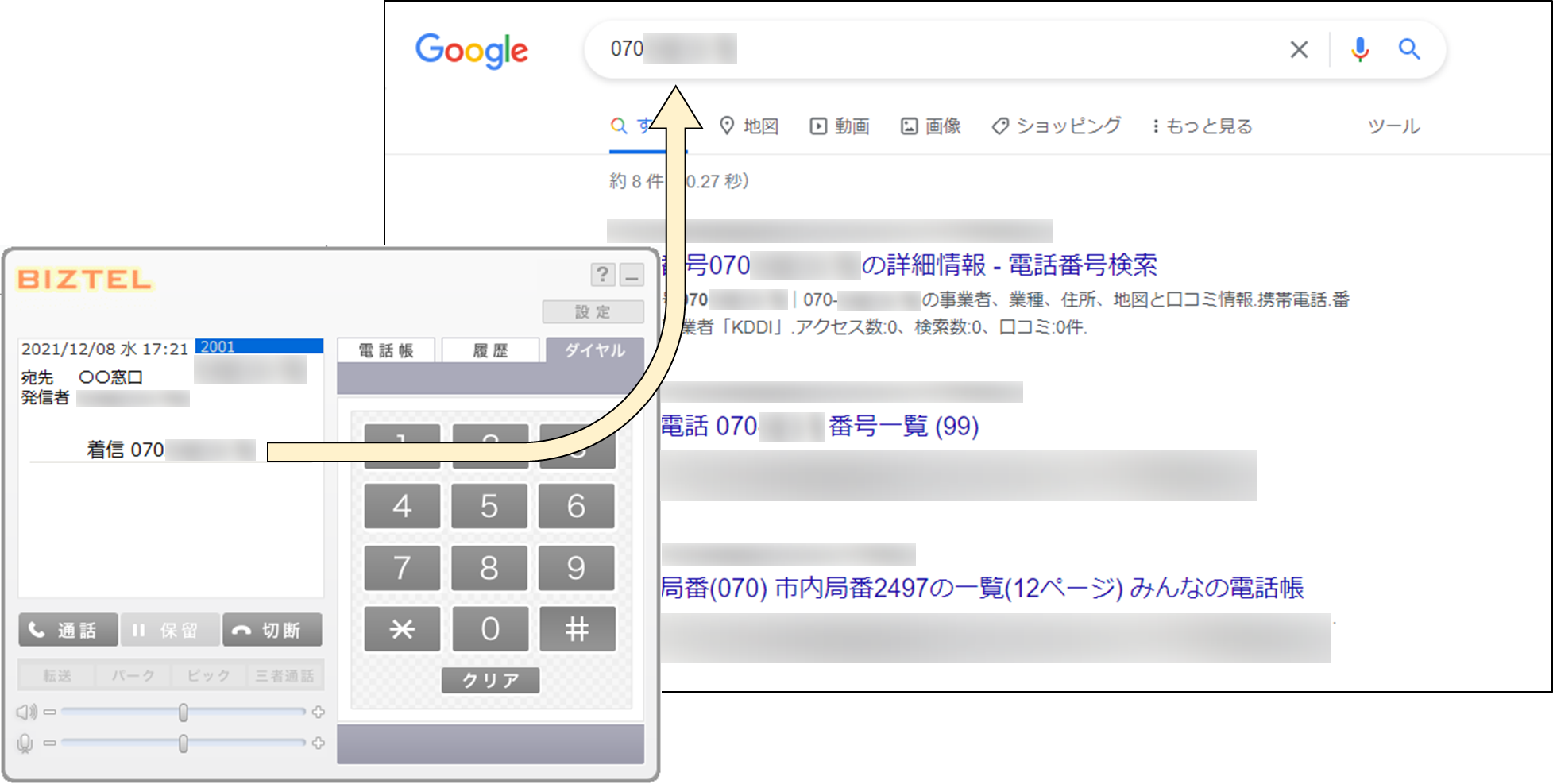Clear the Google search box text

pyautogui.click(x=1299, y=49)
